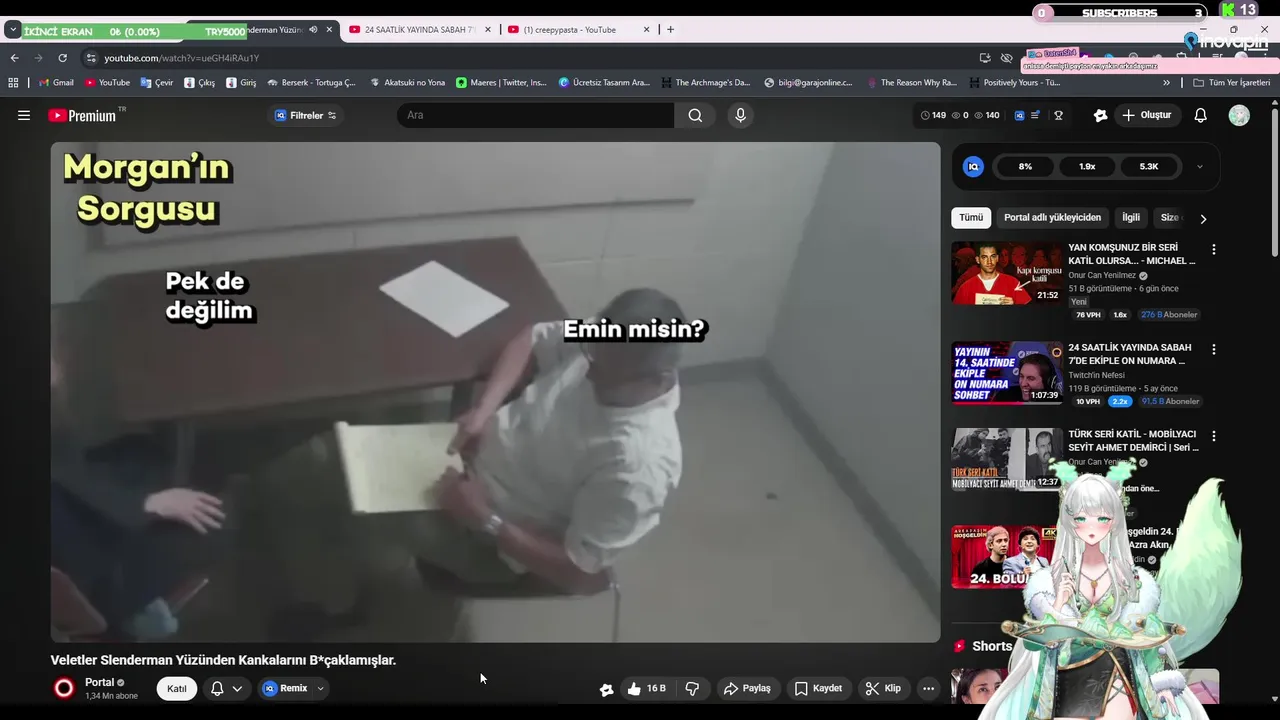Open the Berserk - Tortuga bookmark

[311, 83]
